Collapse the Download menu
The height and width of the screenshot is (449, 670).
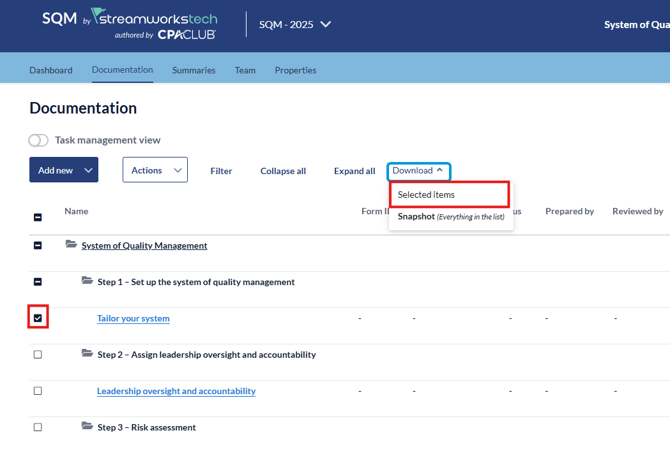[418, 171]
